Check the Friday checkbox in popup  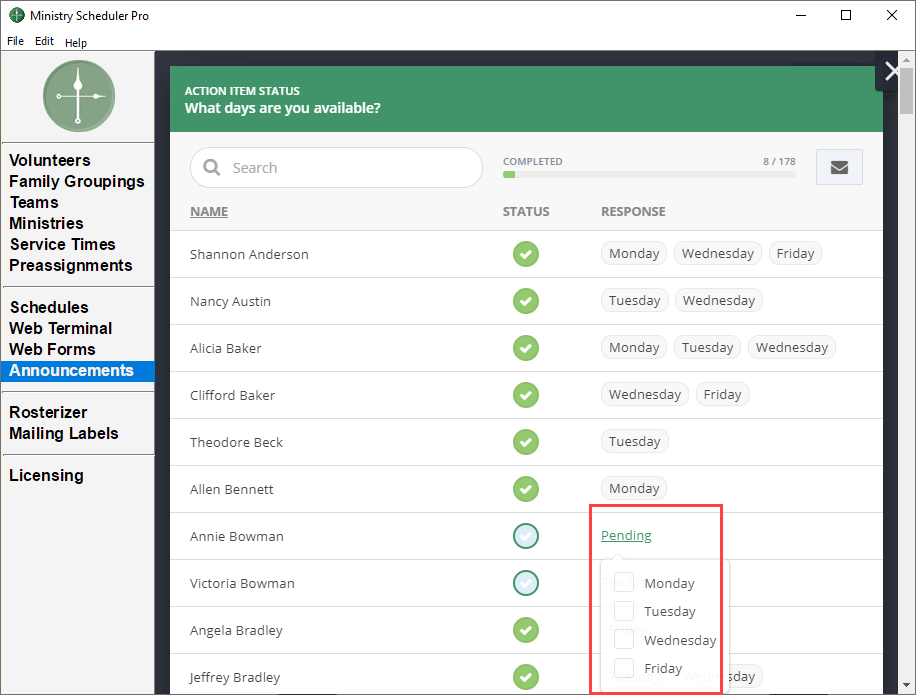pyautogui.click(x=624, y=668)
